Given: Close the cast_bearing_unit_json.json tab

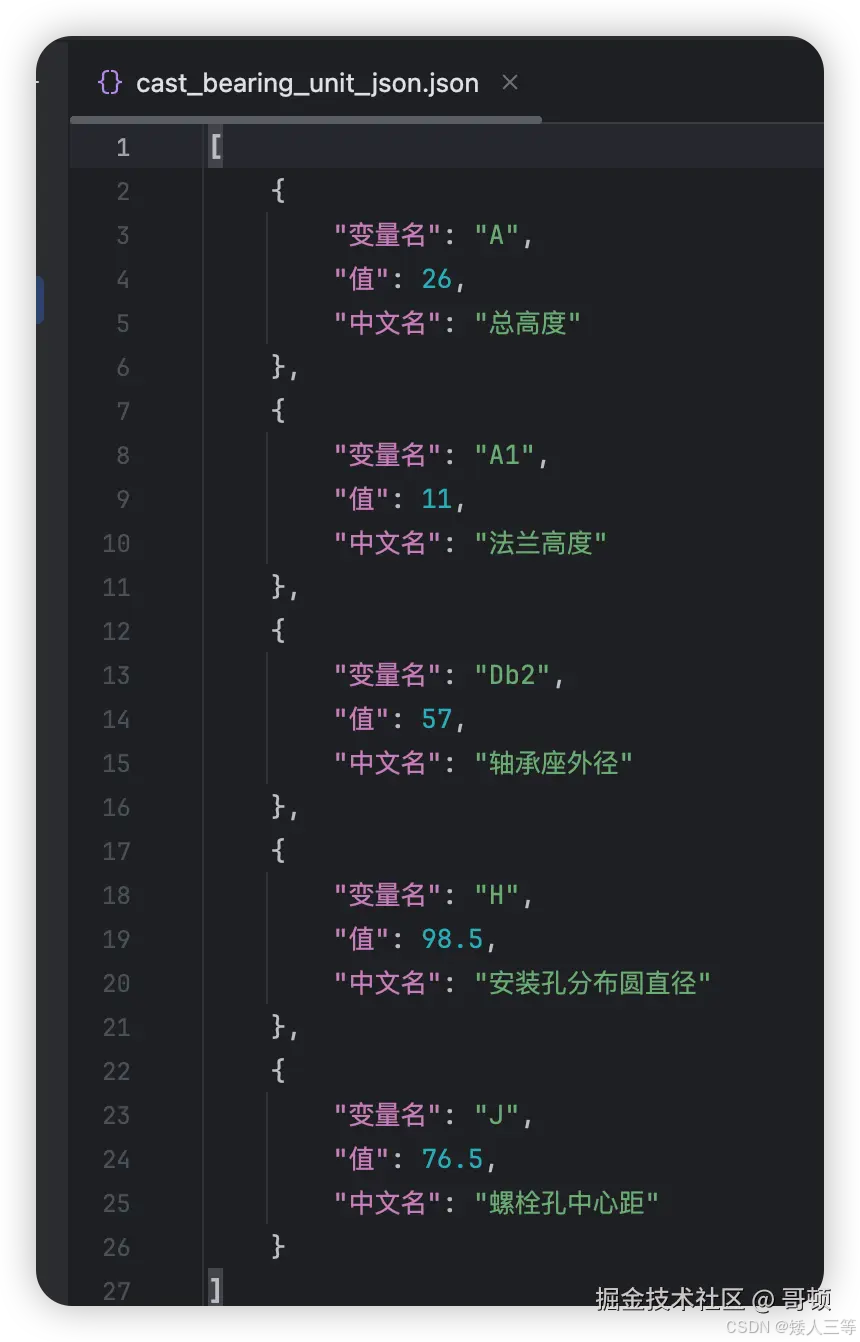Looking at the screenshot, I should (x=510, y=83).
